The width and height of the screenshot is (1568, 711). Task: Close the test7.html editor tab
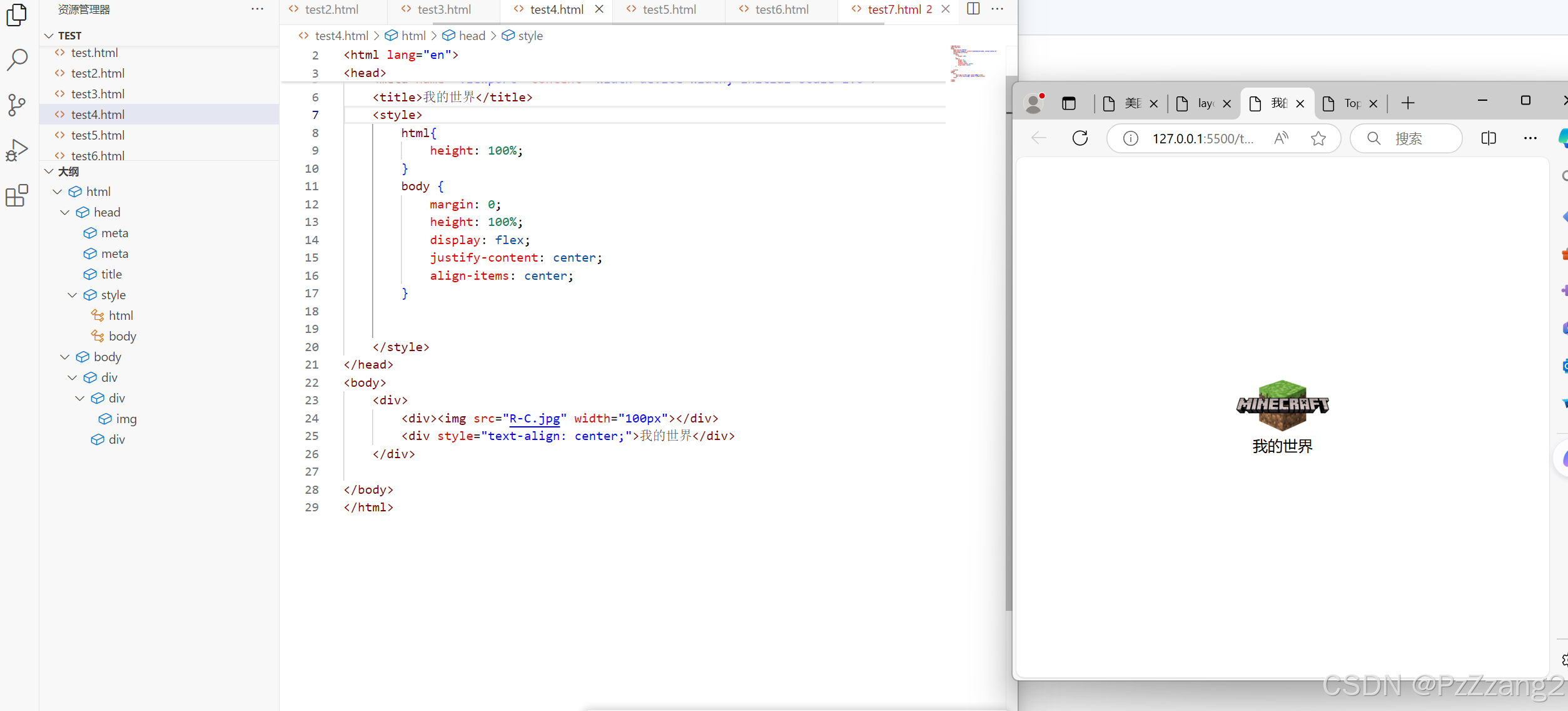[x=946, y=9]
